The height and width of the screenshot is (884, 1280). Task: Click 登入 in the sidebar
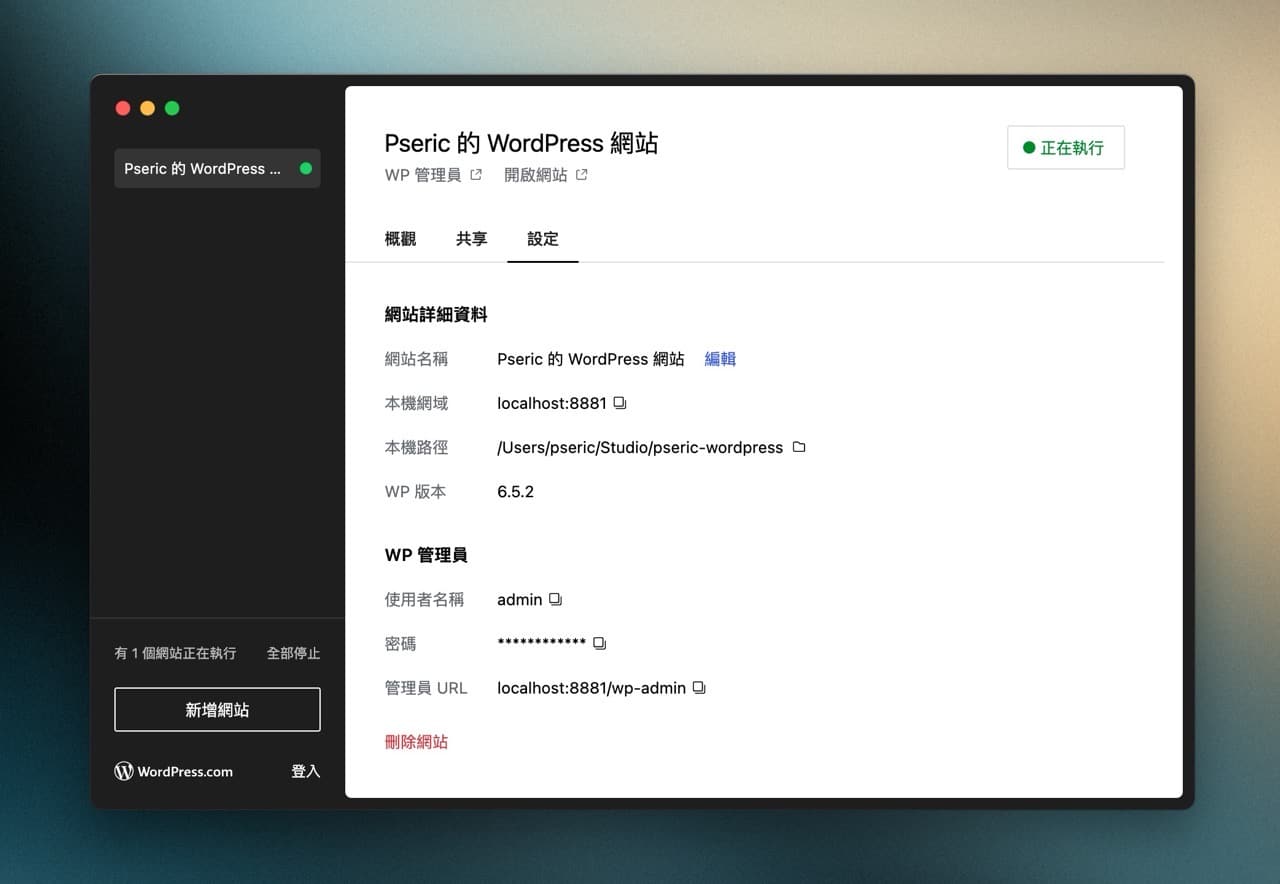click(x=306, y=771)
